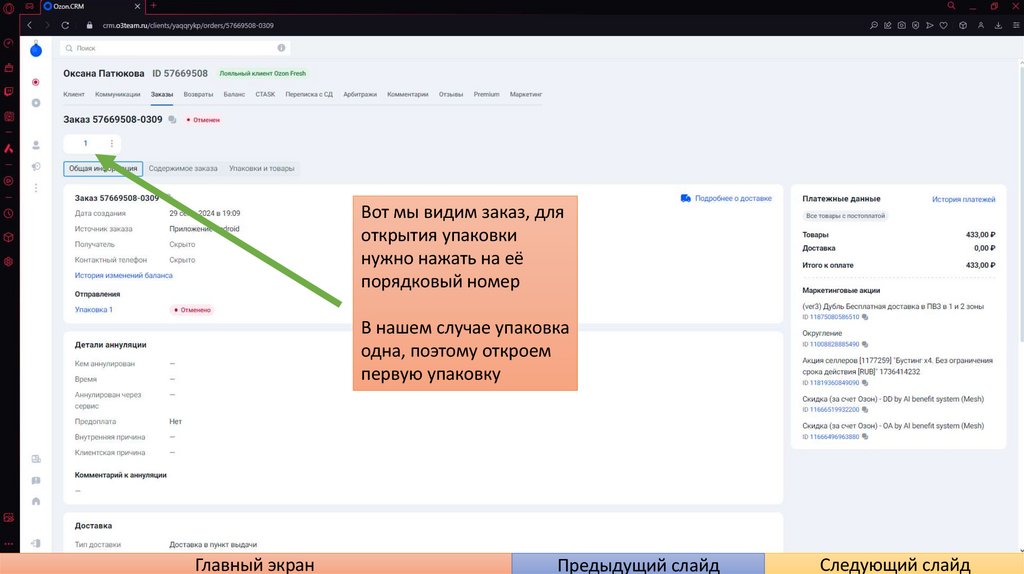Go to the Арбитражи tab
This screenshot has height=574, width=1024.
(360, 95)
